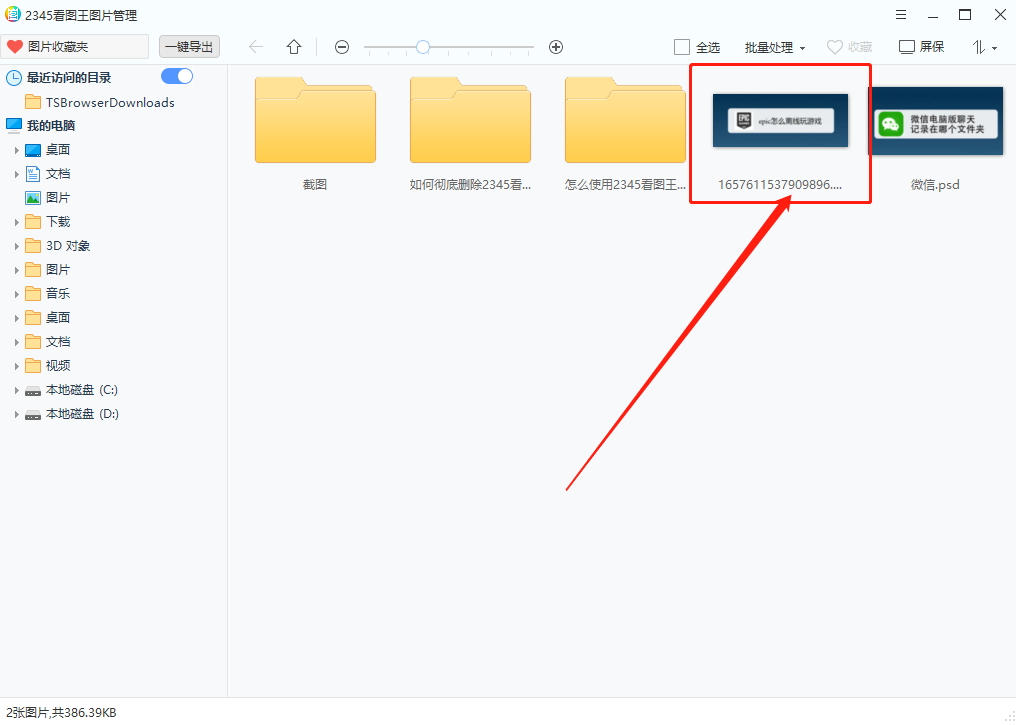1016x725 pixels.
Task: Click the thumbnail size slider handle
Action: [x=423, y=47]
